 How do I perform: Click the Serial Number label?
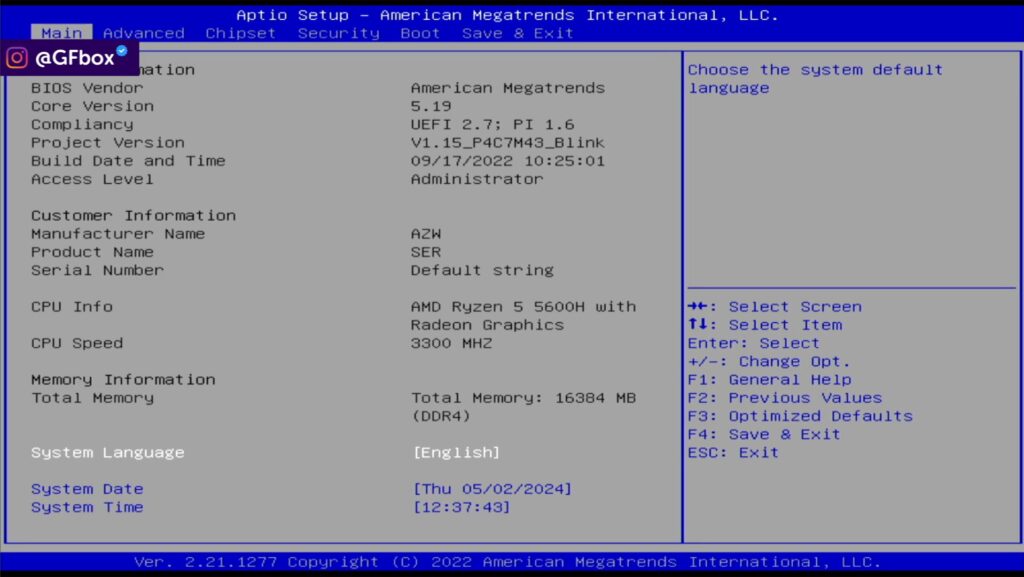97,270
